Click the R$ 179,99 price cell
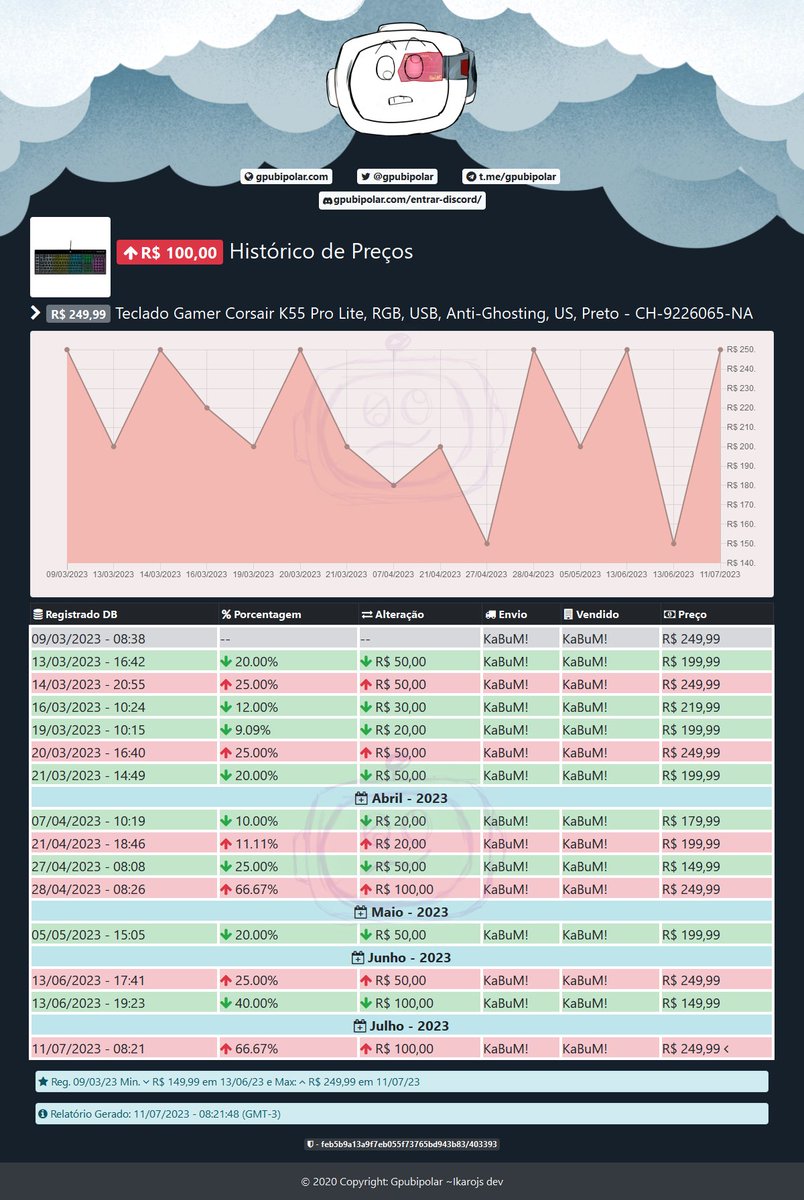804x1200 pixels. click(716, 821)
